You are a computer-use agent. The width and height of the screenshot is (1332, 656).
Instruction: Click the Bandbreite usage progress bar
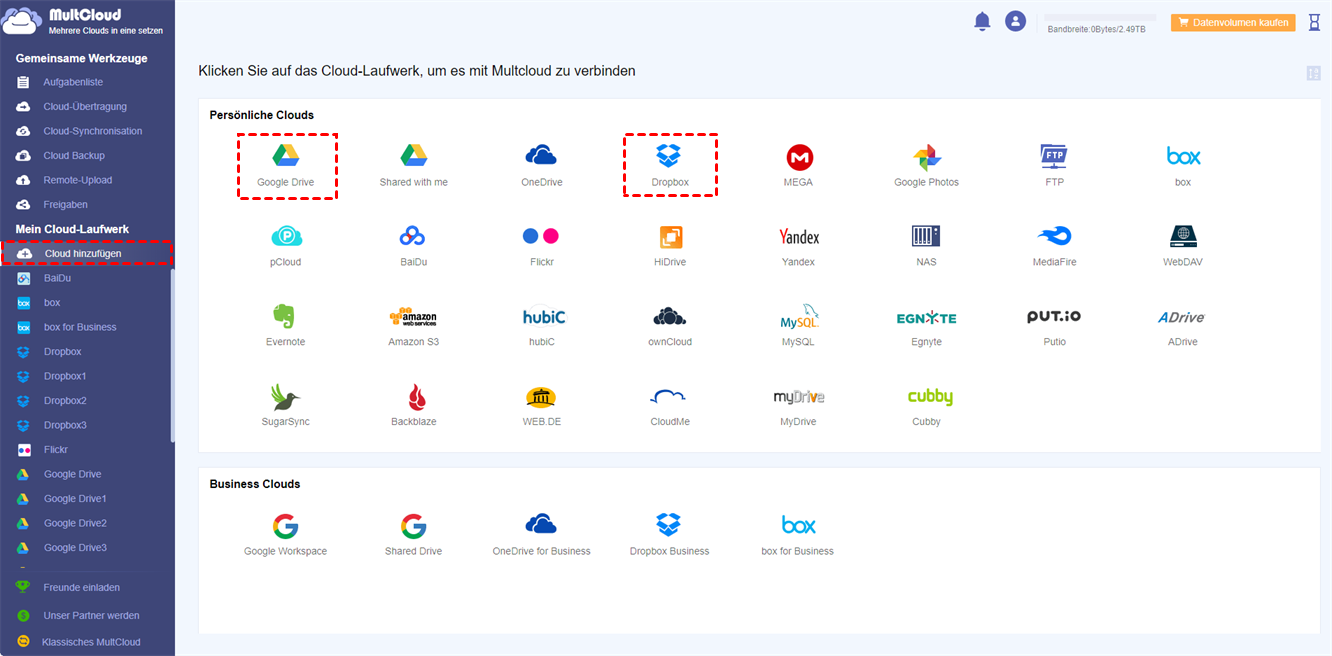tap(1100, 18)
